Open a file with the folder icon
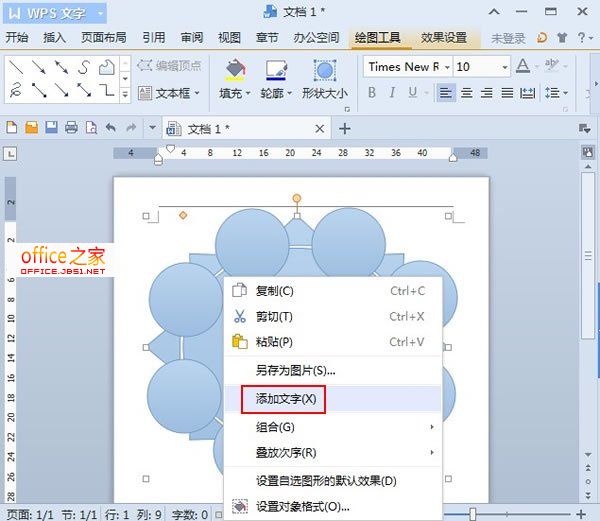This screenshot has width=600, height=521. 32,127
